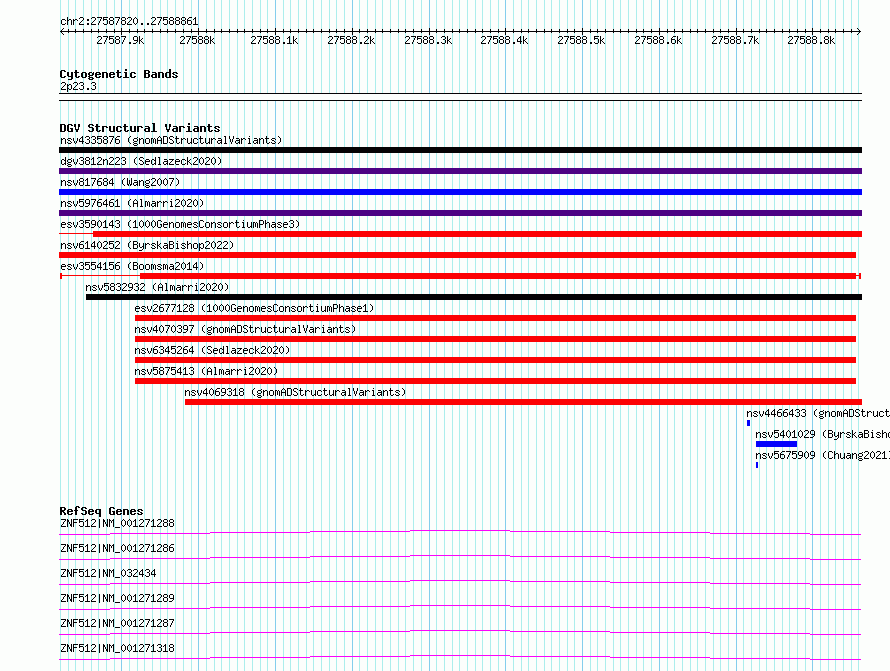890x671 pixels.
Task: Click the small blue nsv5675909 marker
Action: pyautogui.click(x=757, y=465)
